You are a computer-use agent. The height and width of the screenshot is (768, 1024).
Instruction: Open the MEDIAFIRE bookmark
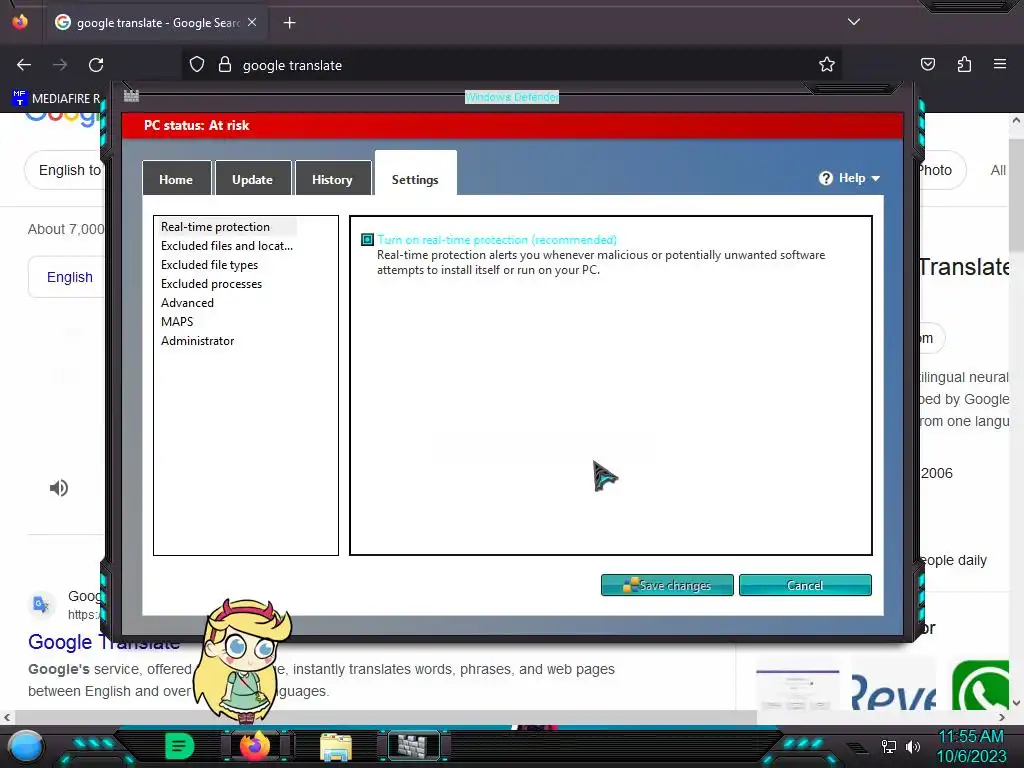[x=57, y=98]
